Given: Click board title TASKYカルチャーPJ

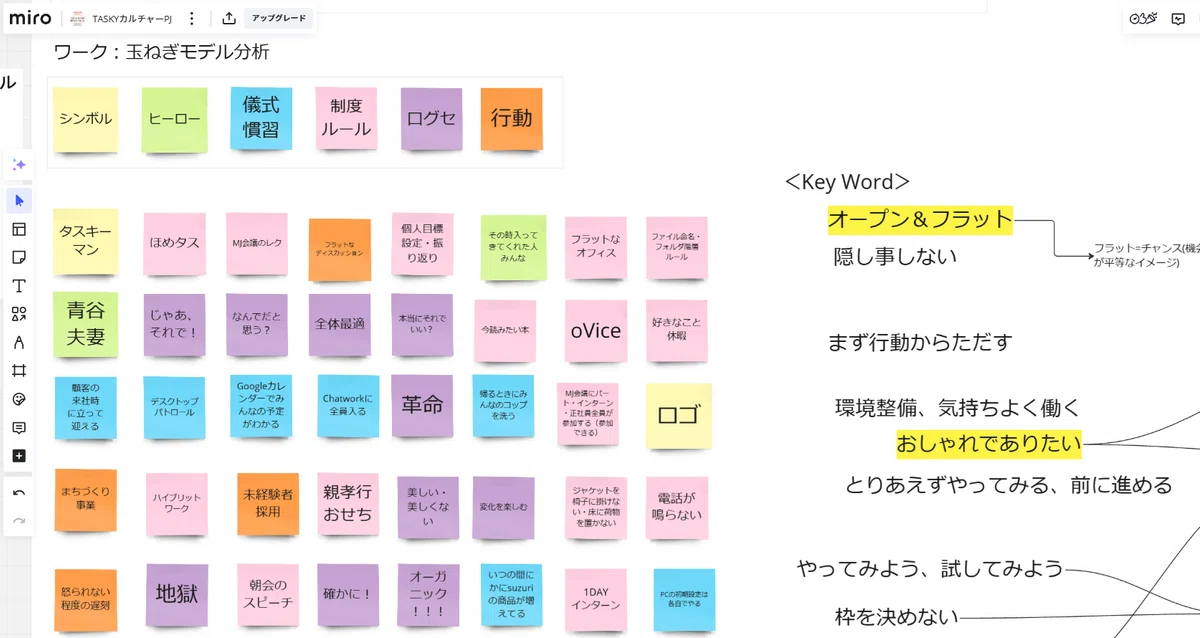Looking at the screenshot, I should 133,18.
